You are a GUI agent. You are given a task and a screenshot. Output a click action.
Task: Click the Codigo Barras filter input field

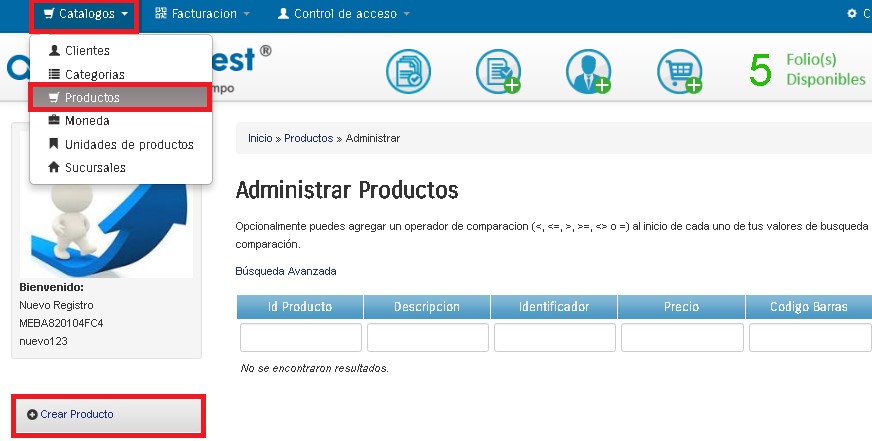(810, 338)
